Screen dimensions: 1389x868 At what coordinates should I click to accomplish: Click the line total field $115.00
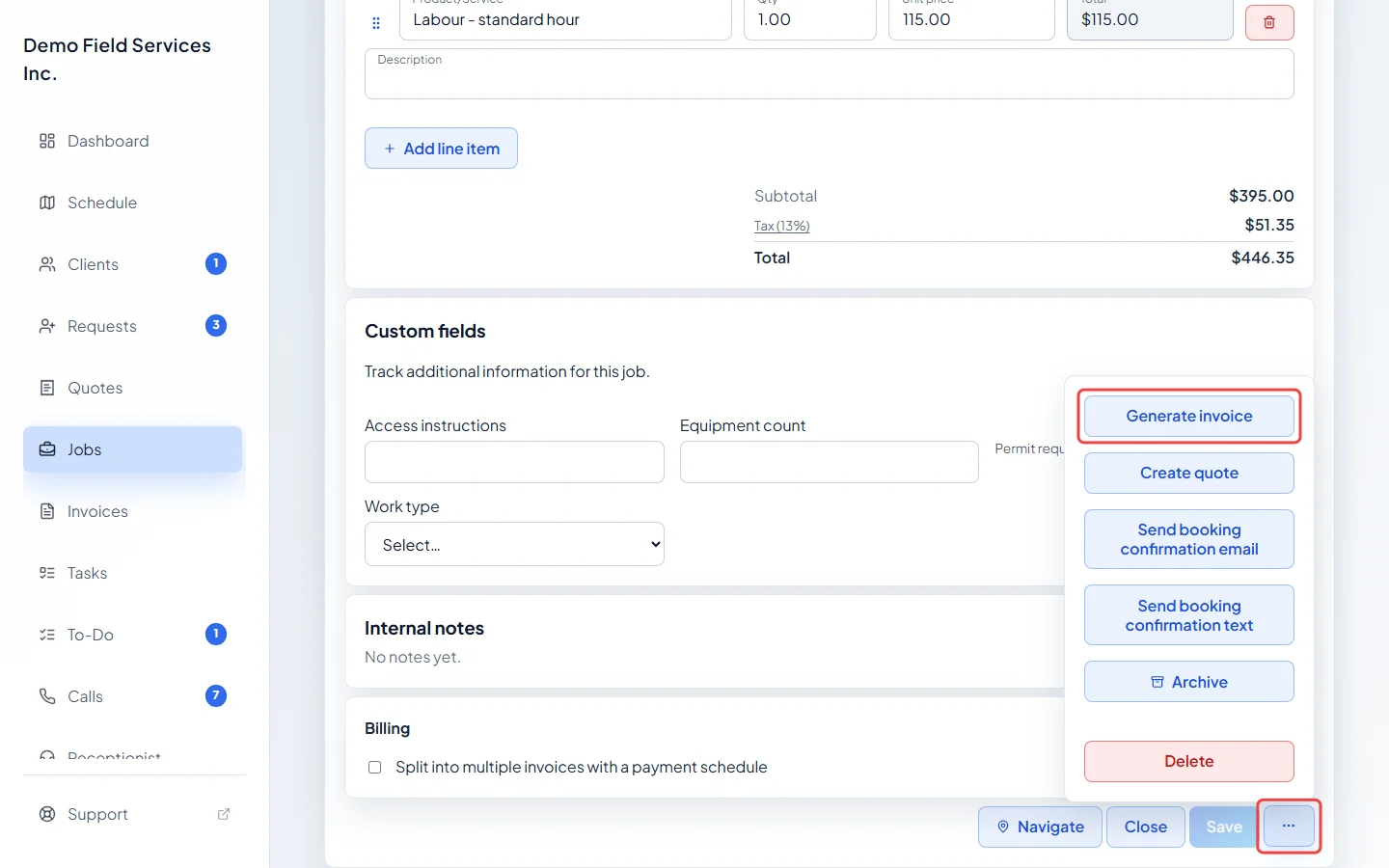pyautogui.click(x=1150, y=19)
